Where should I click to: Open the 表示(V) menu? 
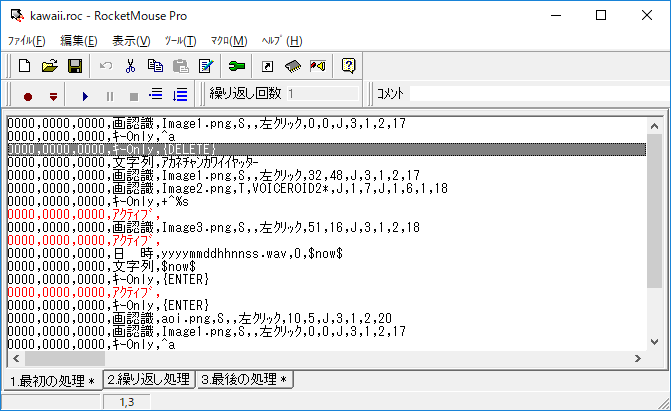[x=131, y=41]
